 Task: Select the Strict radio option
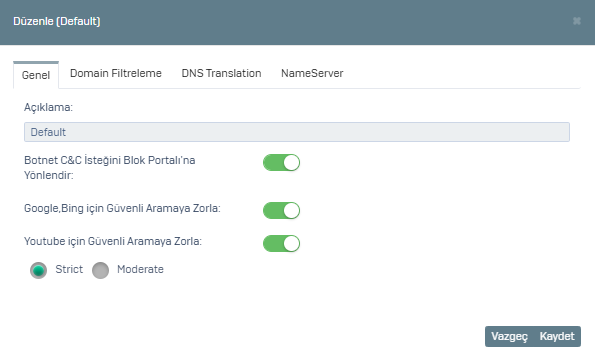(38, 270)
